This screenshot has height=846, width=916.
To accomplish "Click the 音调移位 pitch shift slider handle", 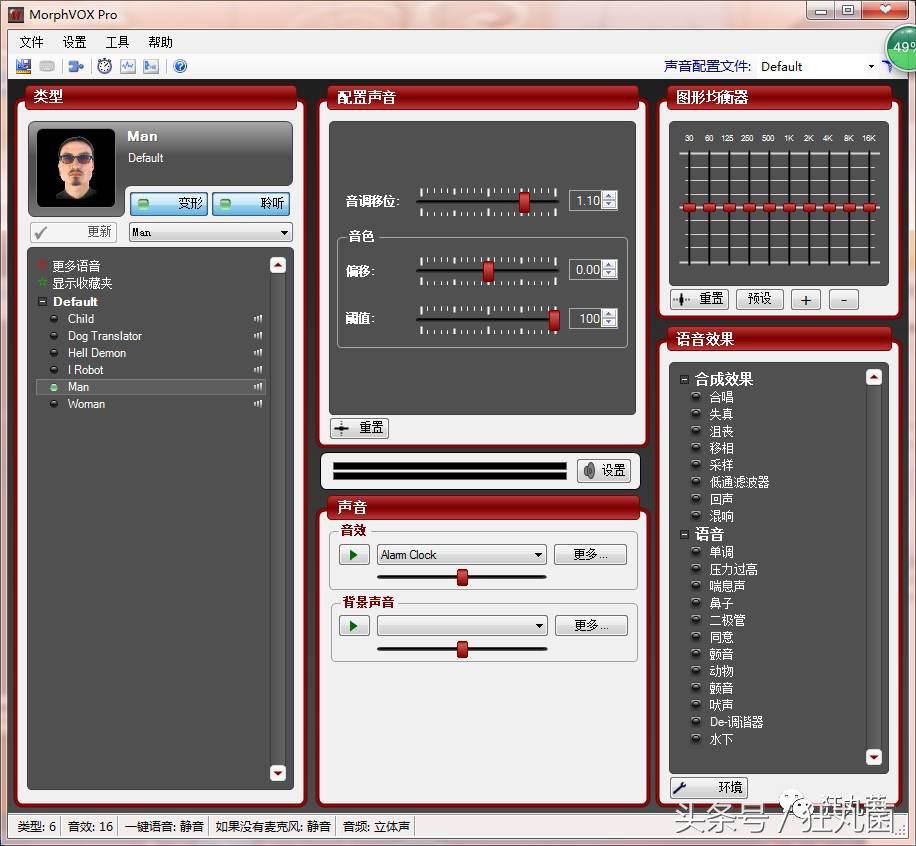I will click(524, 202).
